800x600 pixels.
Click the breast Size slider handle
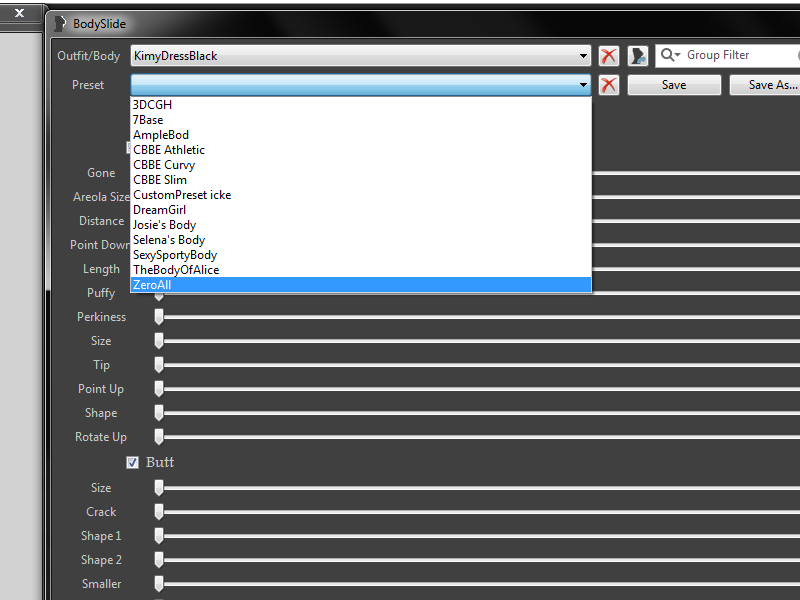point(159,341)
